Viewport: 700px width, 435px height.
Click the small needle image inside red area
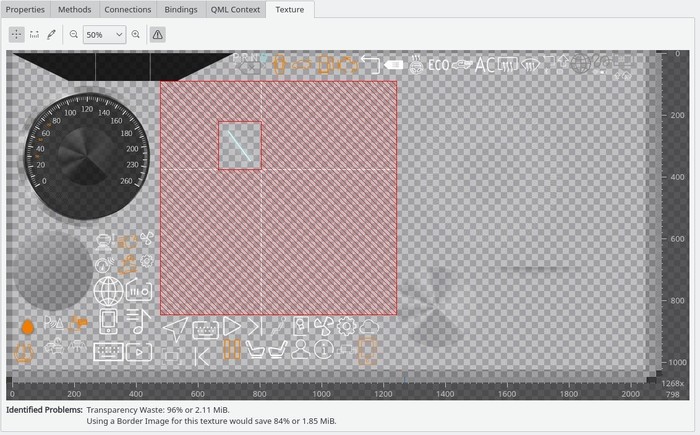[239, 146]
